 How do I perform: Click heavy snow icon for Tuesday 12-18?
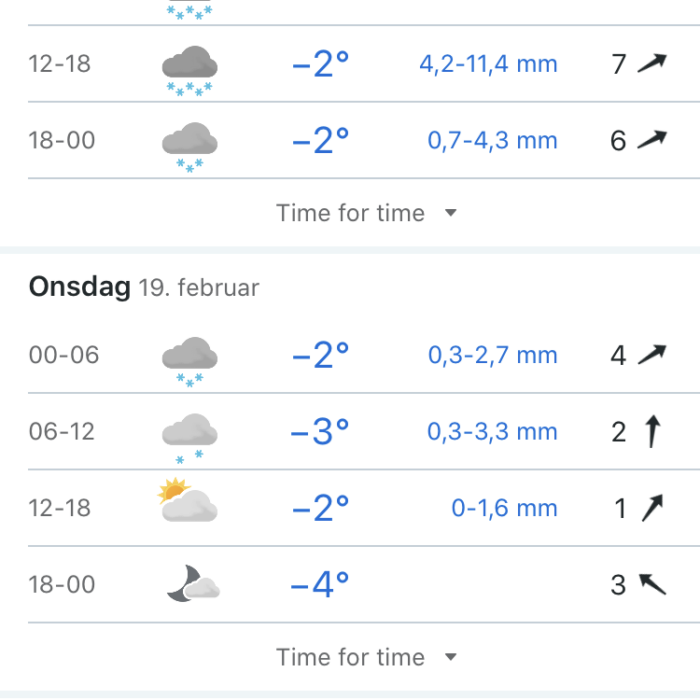[190, 70]
